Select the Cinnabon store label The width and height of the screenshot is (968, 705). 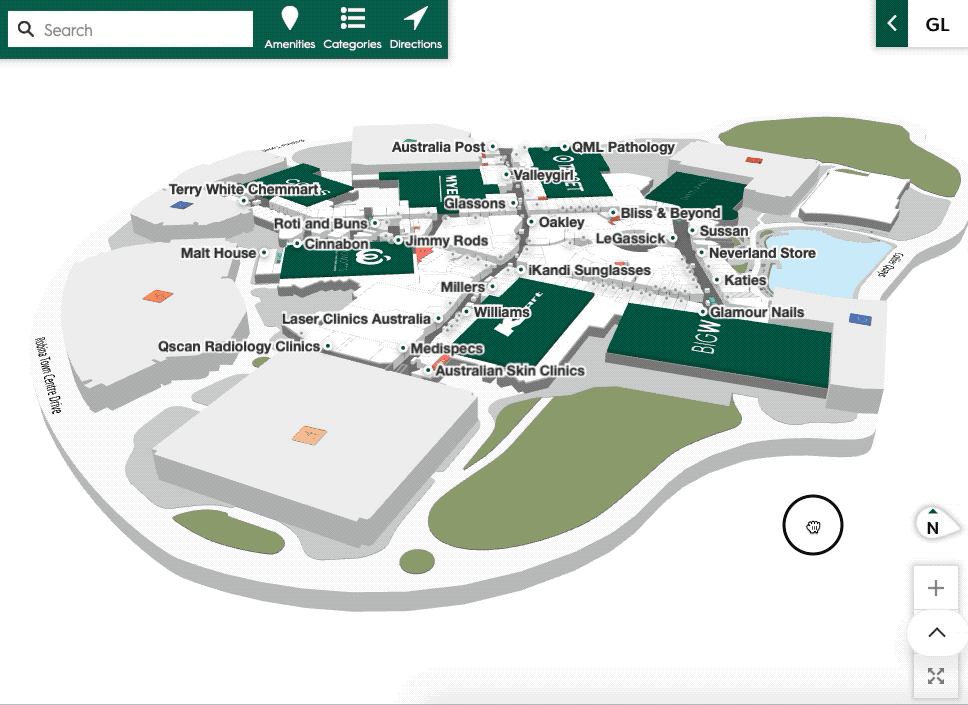(336, 244)
